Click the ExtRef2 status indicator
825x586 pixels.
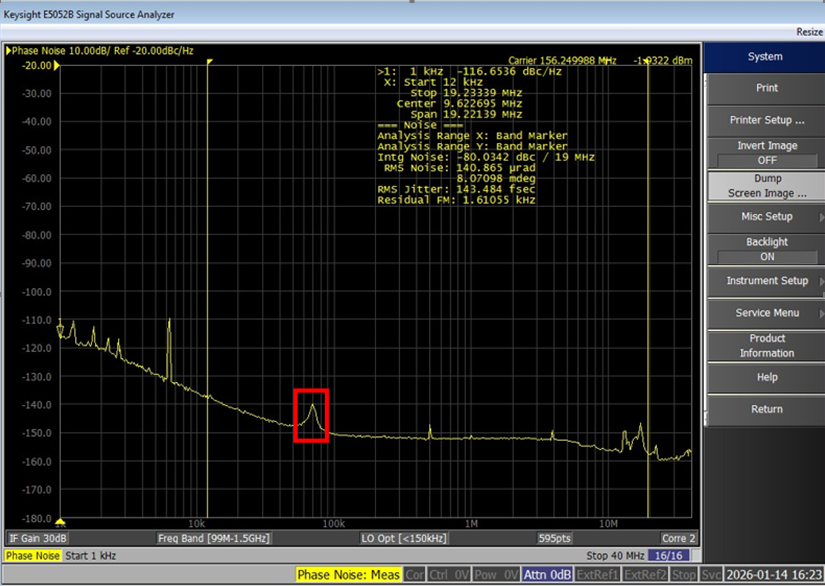pos(645,575)
